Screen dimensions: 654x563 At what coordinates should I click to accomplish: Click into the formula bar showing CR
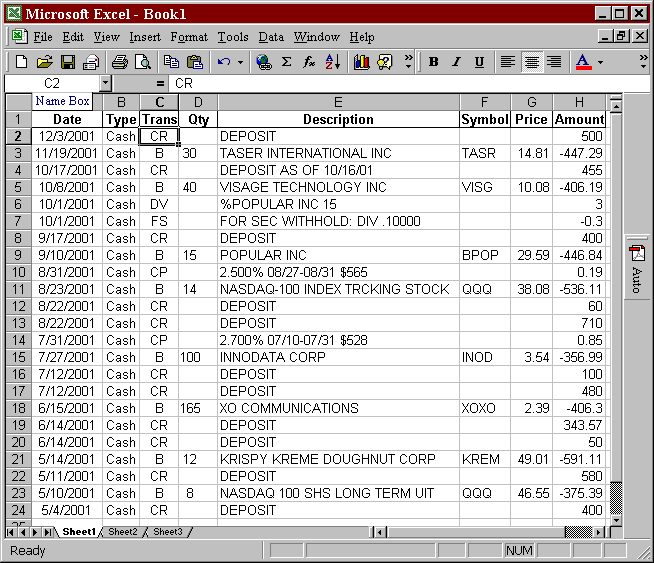point(408,83)
